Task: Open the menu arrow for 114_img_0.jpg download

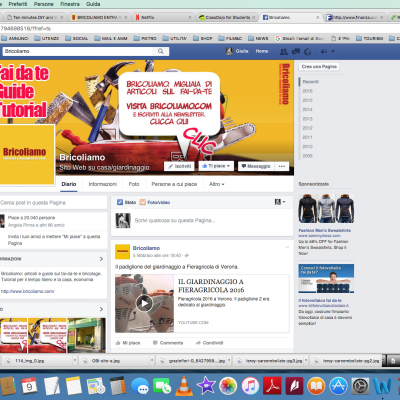Action: pyautogui.click(x=75, y=361)
